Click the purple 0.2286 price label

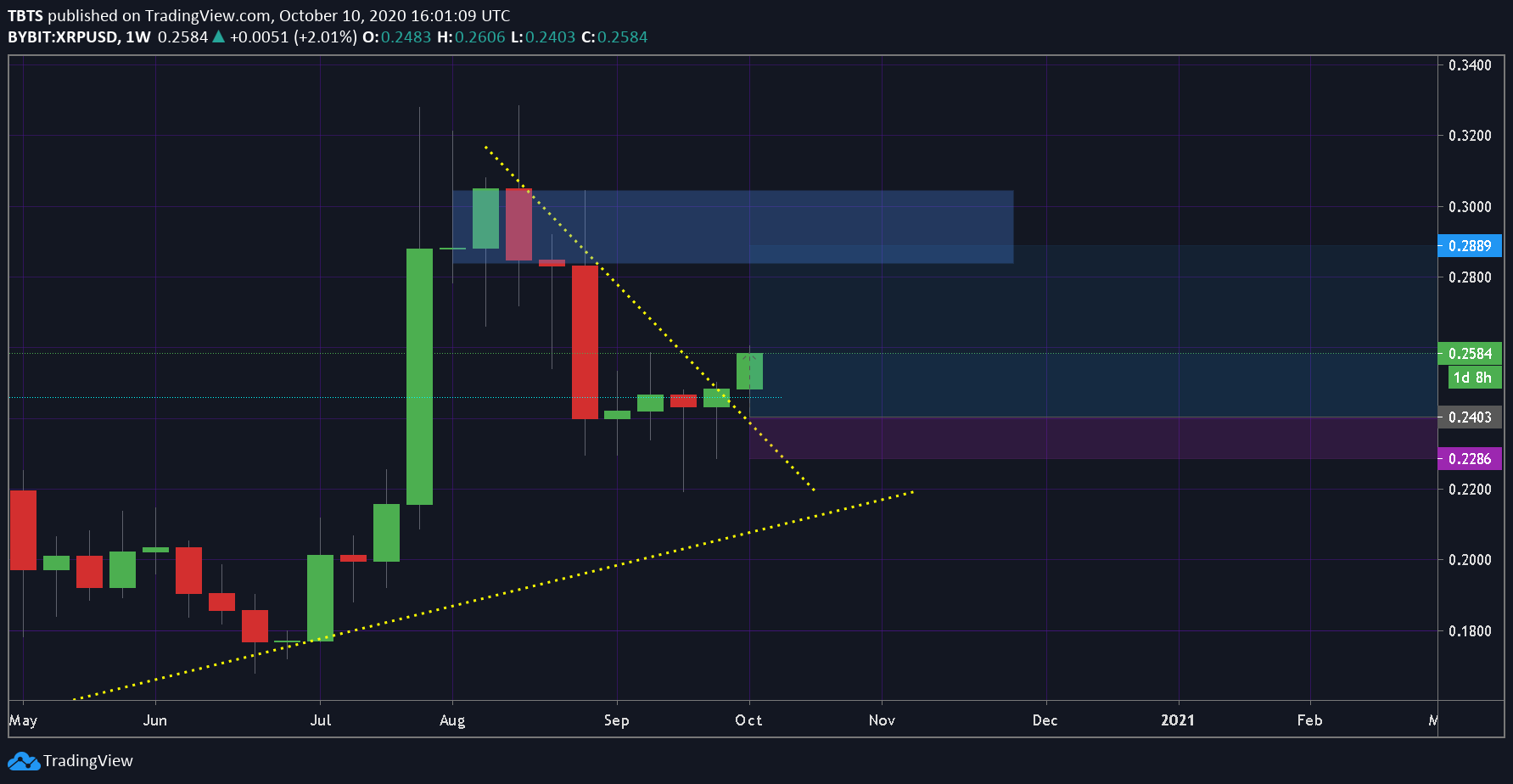point(1470,459)
